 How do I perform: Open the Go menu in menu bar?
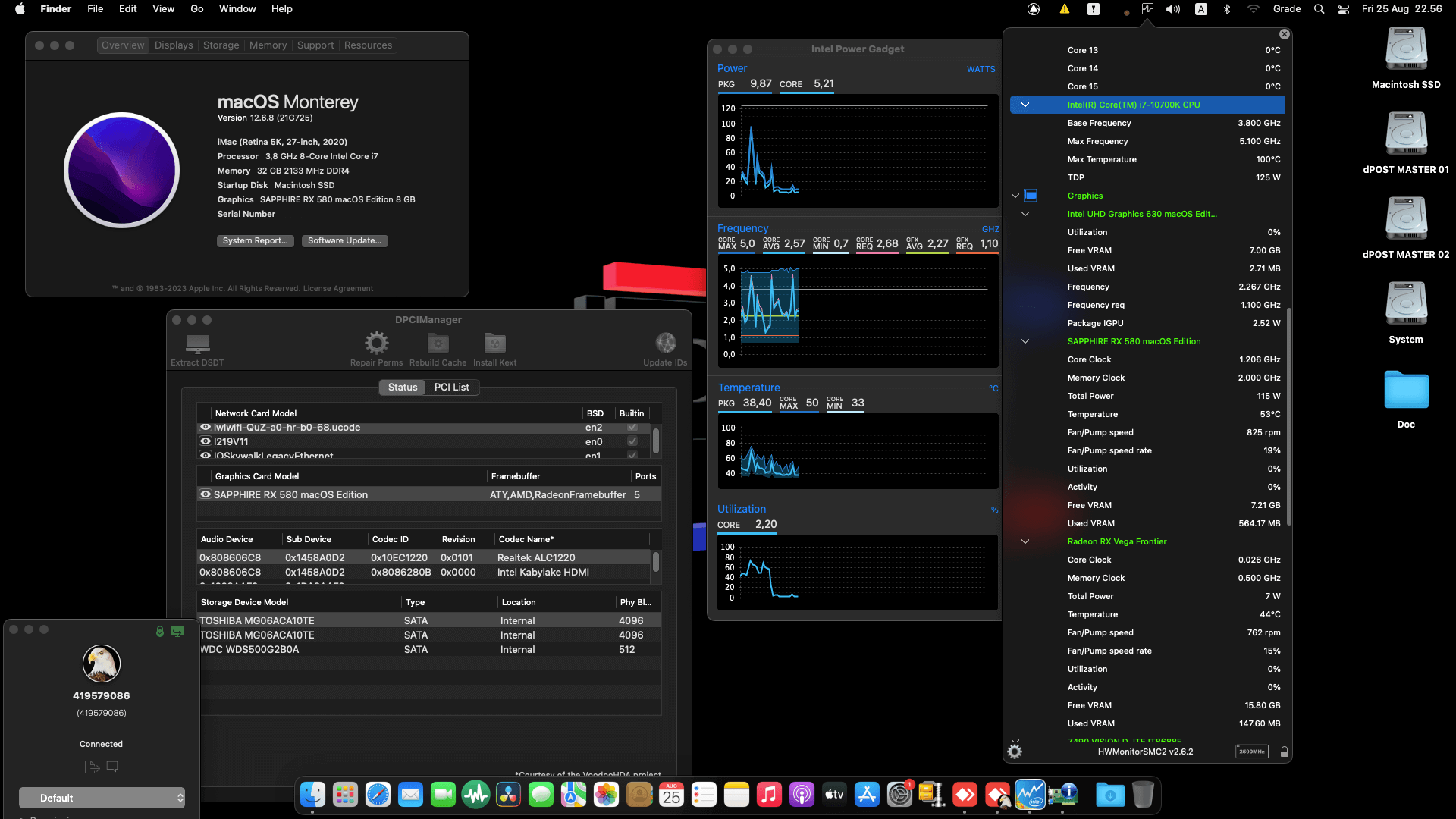point(197,9)
